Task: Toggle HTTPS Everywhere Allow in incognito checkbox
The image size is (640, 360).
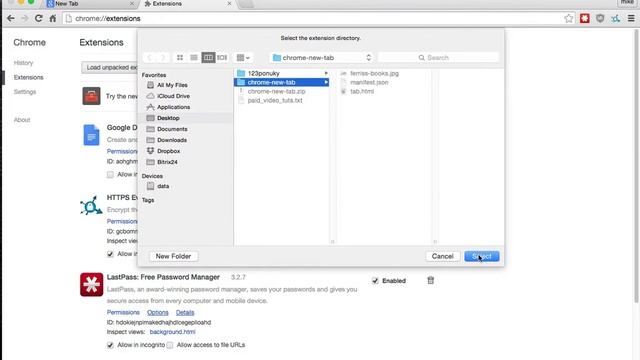Action: pos(110,254)
